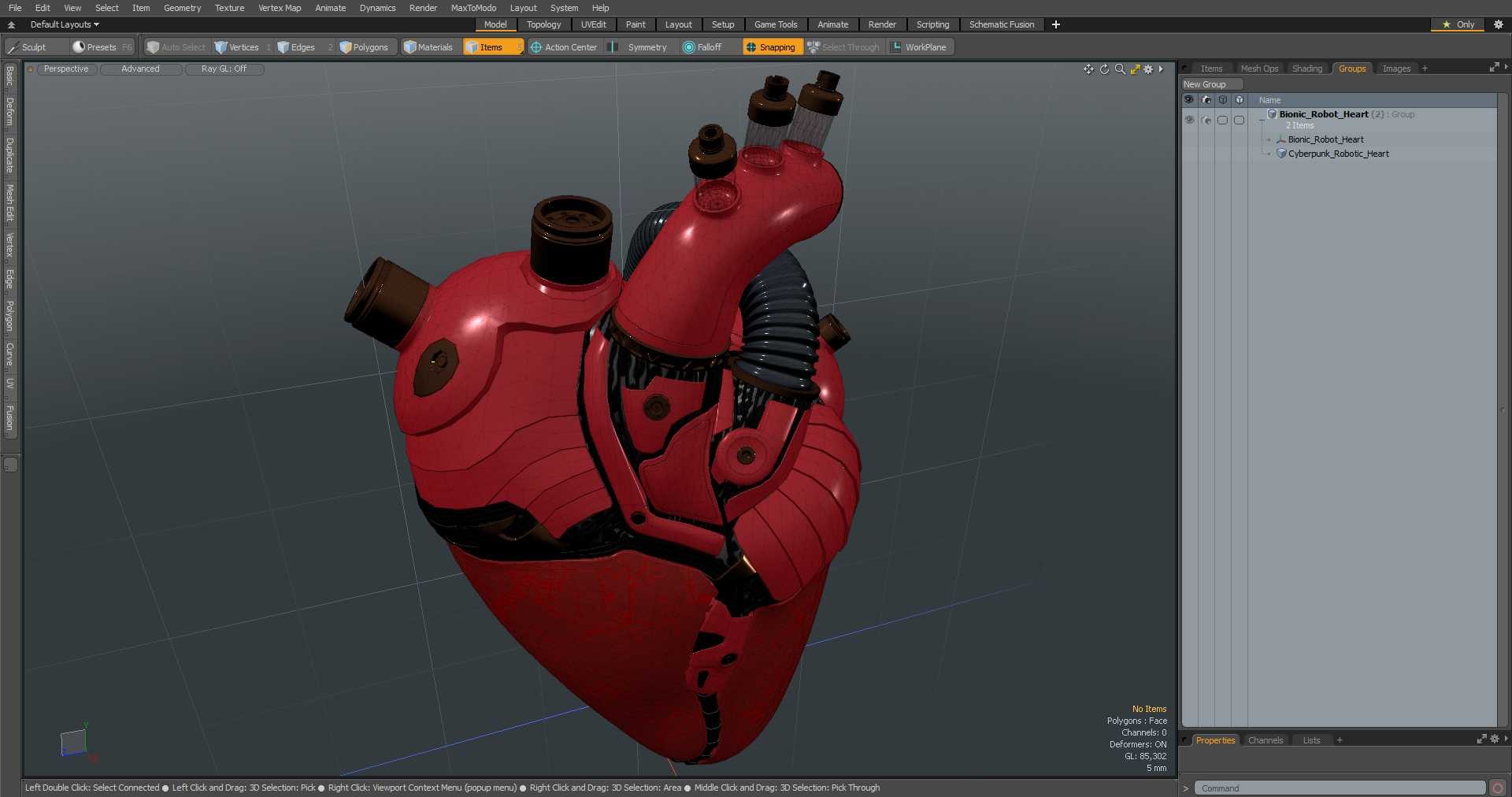Switch to the Channels tab

coord(1266,740)
